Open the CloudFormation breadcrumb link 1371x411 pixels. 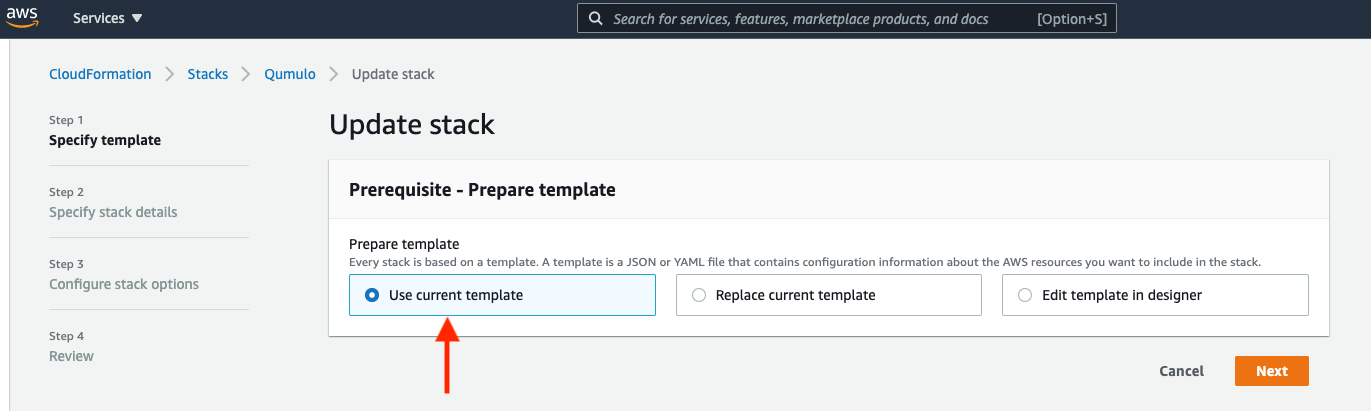point(100,74)
